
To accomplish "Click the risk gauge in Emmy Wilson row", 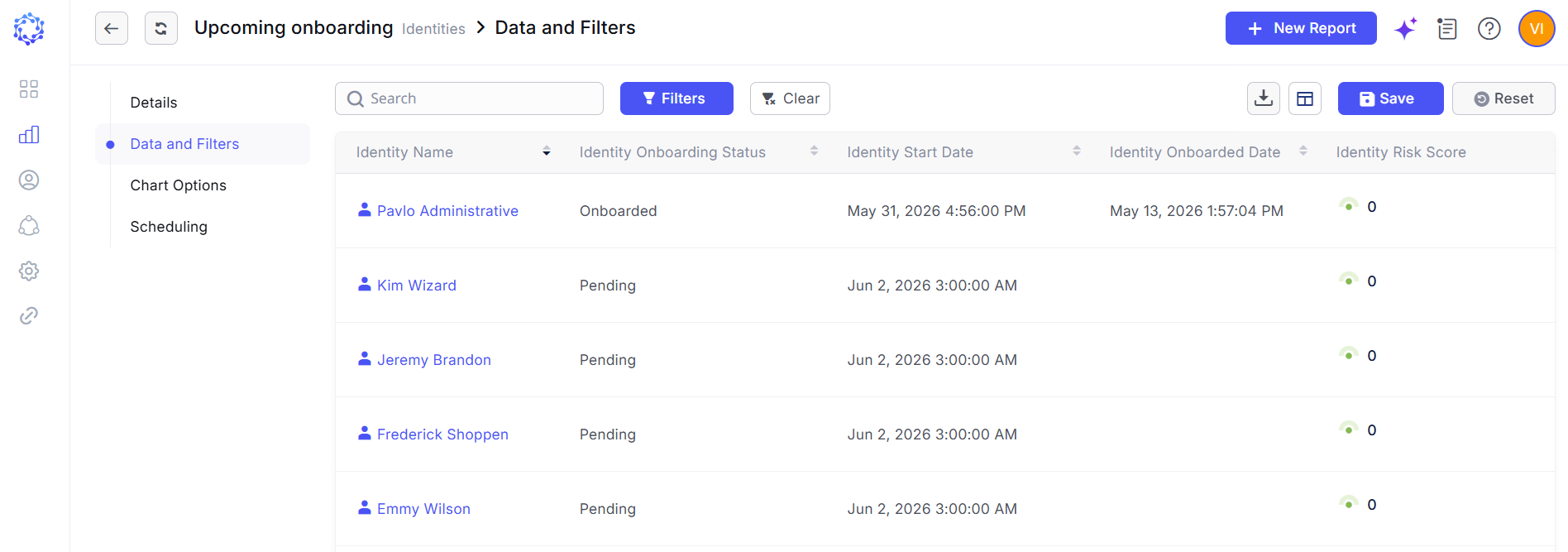I will coord(1349,503).
